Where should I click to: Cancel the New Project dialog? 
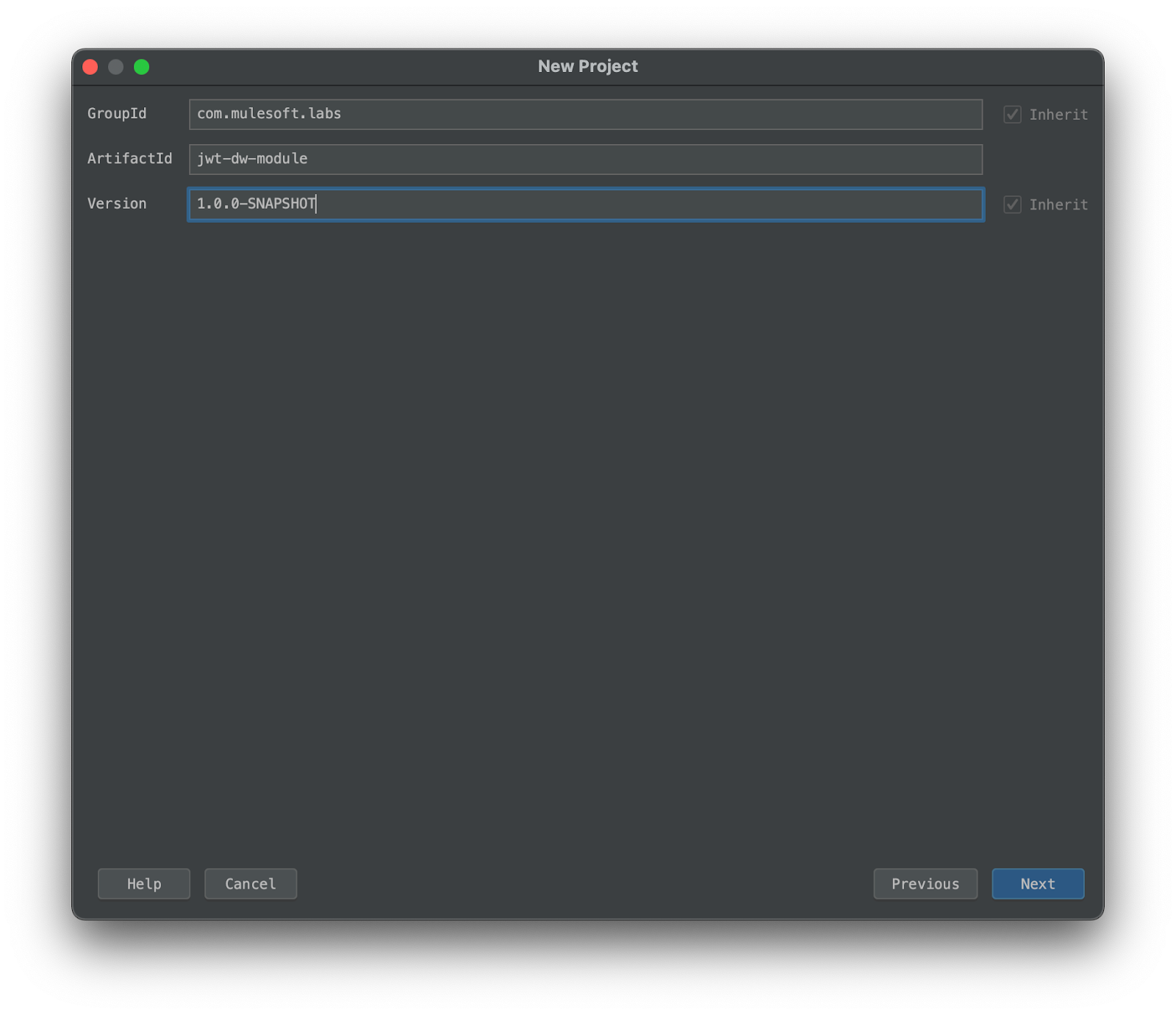click(x=250, y=883)
